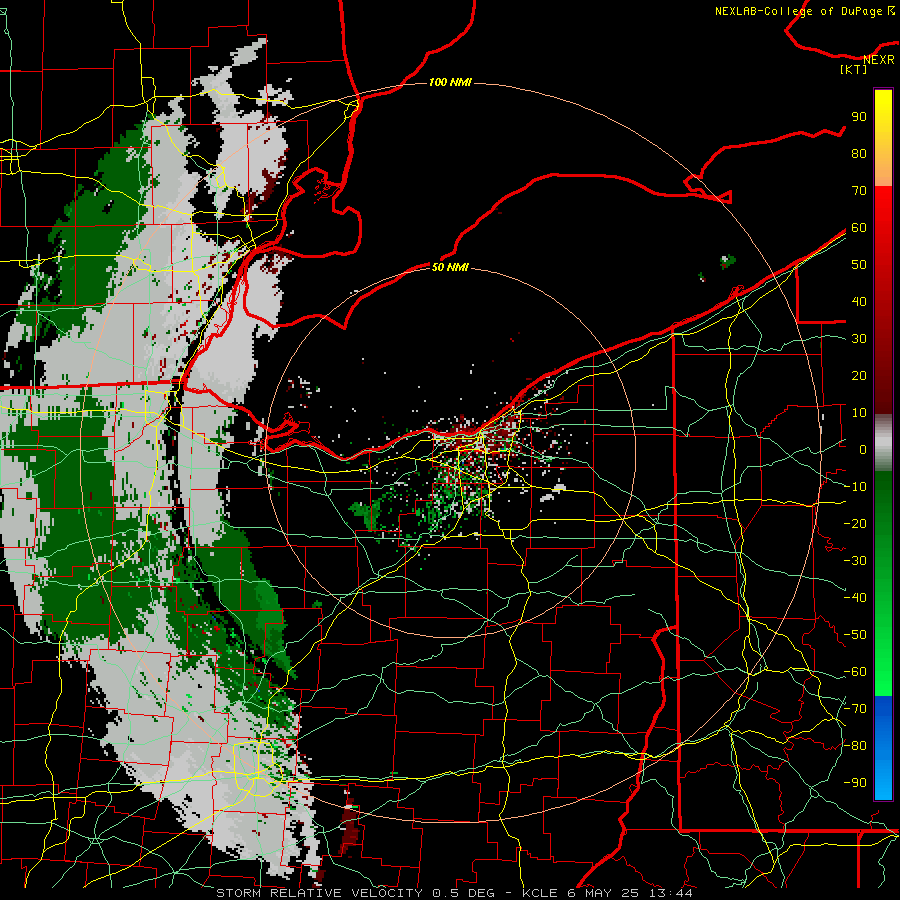Click the 50 NMI range ring label
Screen dimensions: 900x900
(x=450, y=267)
